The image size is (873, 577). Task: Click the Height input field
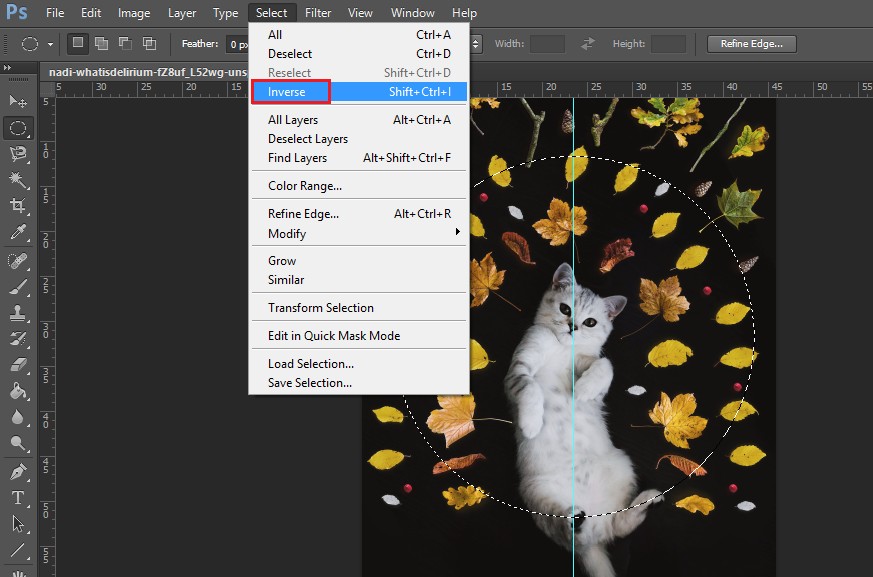point(668,43)
